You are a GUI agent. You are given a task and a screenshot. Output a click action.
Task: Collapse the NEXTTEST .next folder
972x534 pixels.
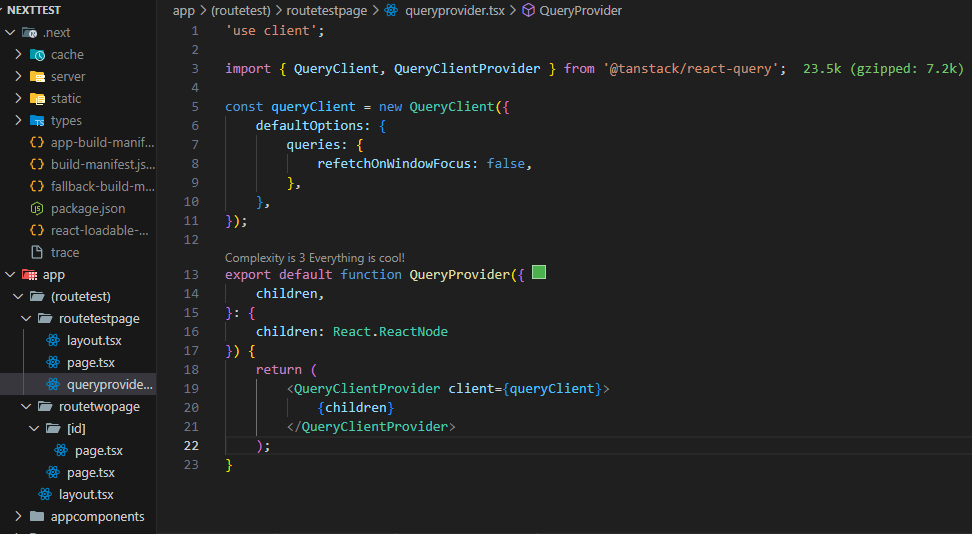coord(11,32)
